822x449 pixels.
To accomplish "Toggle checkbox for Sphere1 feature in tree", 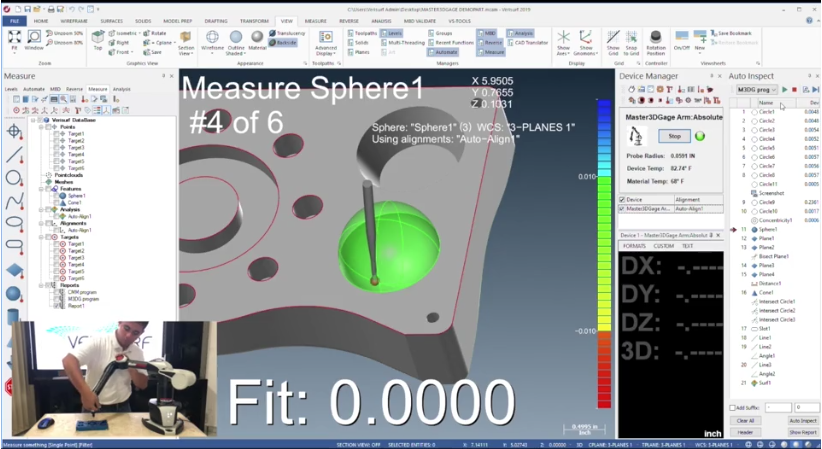I will tap(57, 195).
